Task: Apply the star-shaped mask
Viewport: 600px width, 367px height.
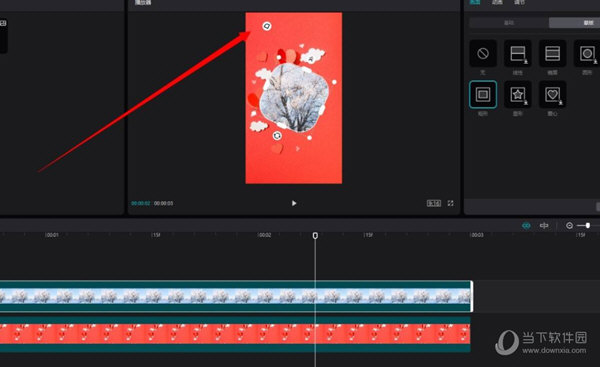Action: 518,94
